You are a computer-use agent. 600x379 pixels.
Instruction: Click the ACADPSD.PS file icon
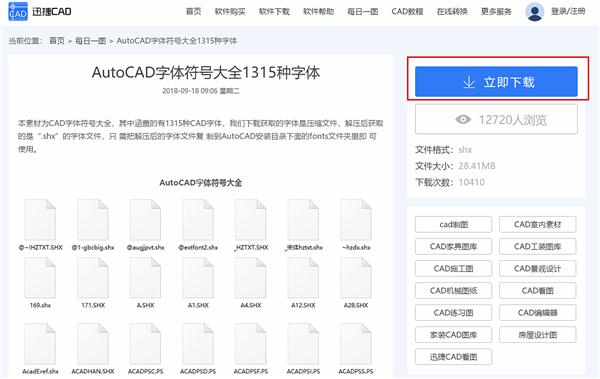pos(198,344)
